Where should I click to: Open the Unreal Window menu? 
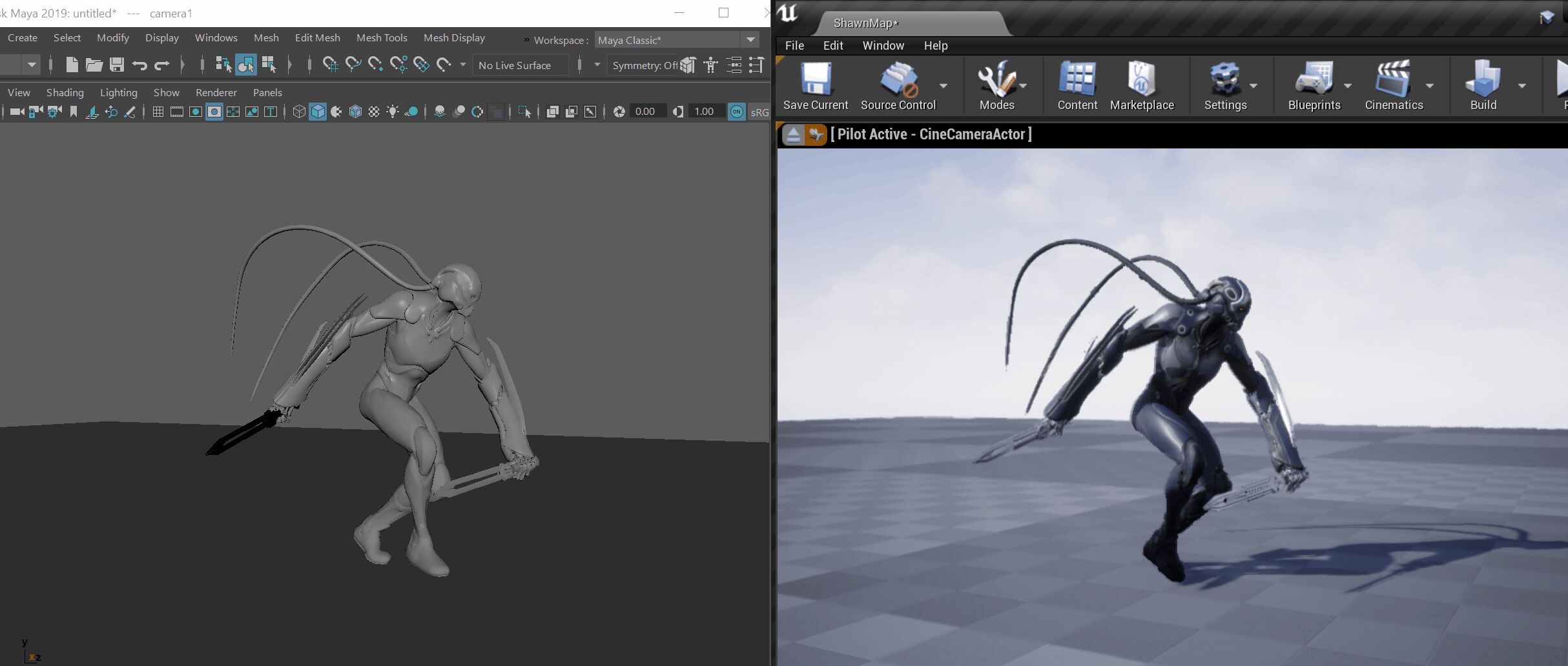coord(882,46)
